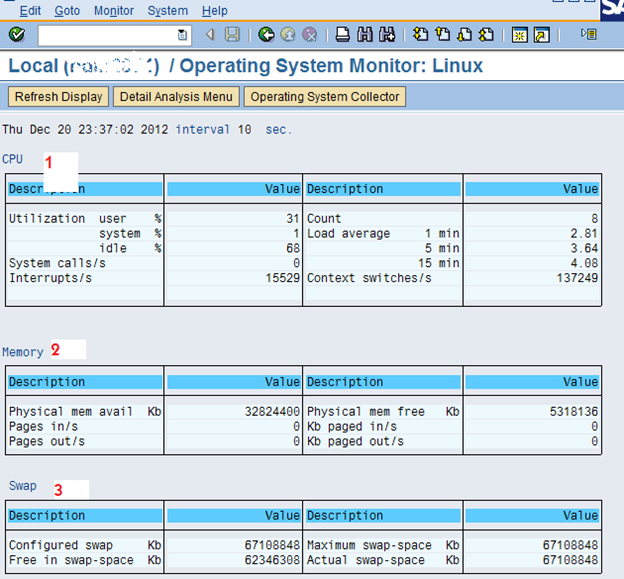Viewport: 624px width, 579px height.
Task: Click the Print icon
Action: 343,35
